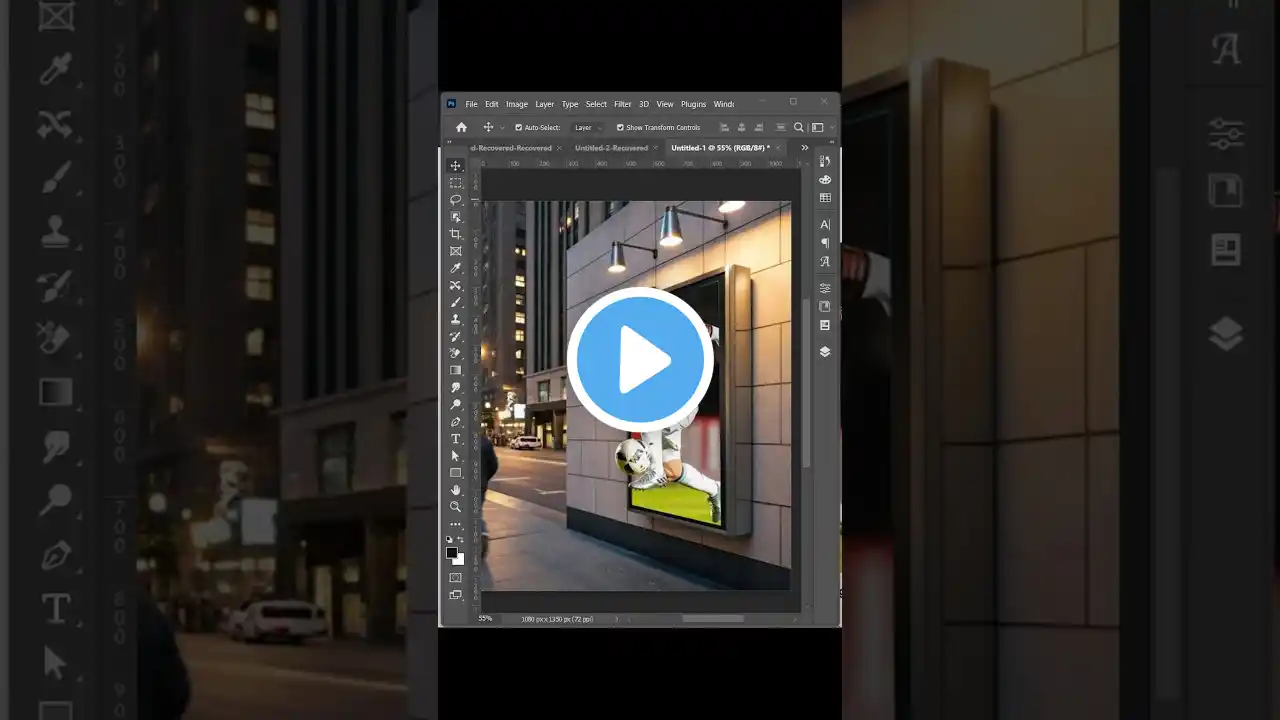
Task: Play the video with the blue button
Action: [640, 360]
